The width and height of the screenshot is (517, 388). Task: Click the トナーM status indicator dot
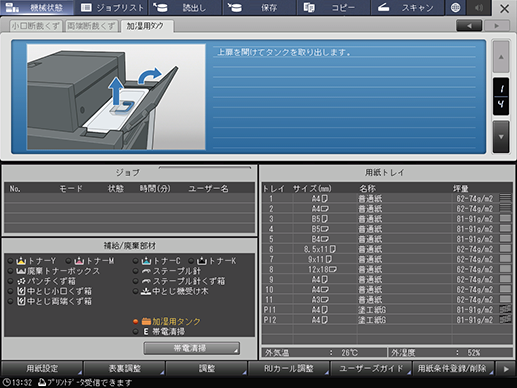pyautogui.click(x=68, y=261)
